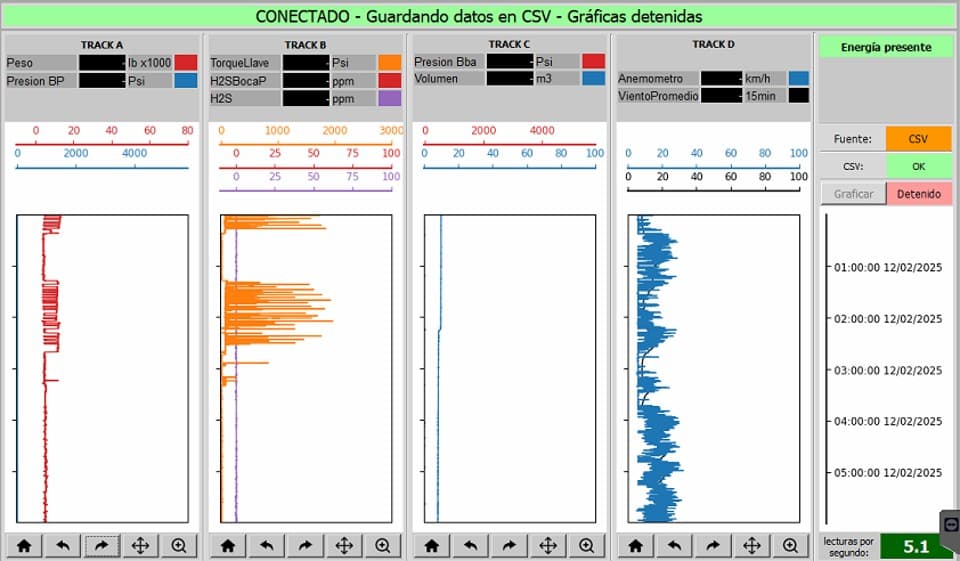
Task: Click the H2SBocaP value field
Action: (306, 81)
